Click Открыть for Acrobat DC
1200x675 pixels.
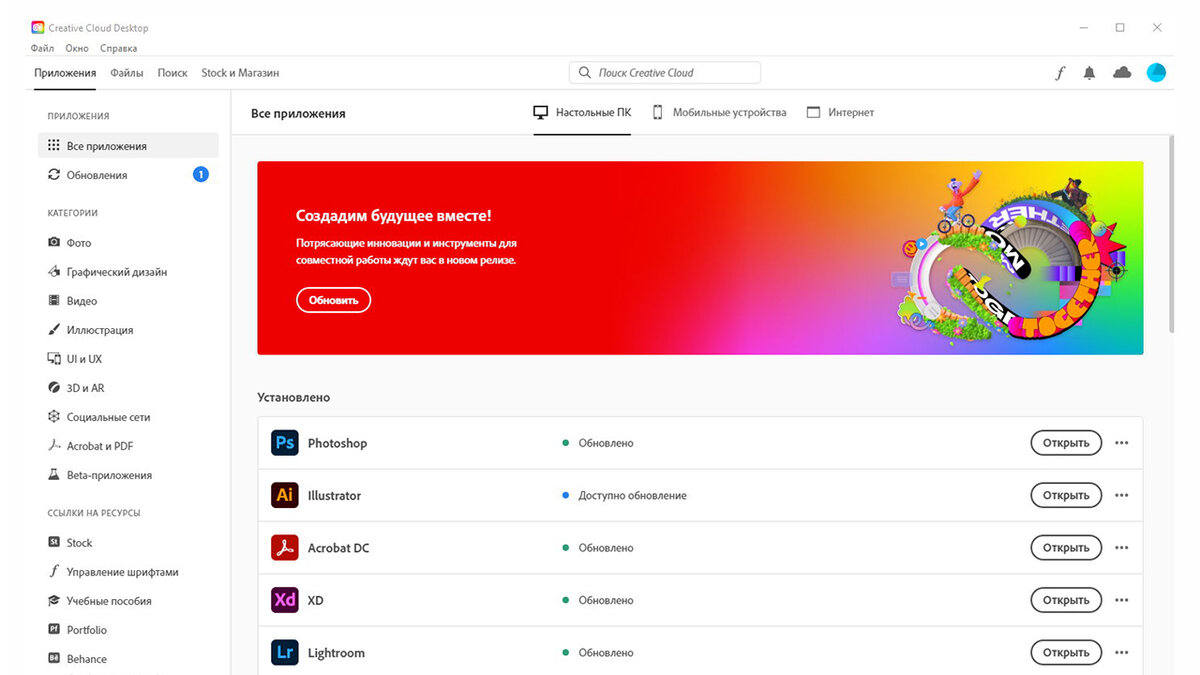[1066, 548]
